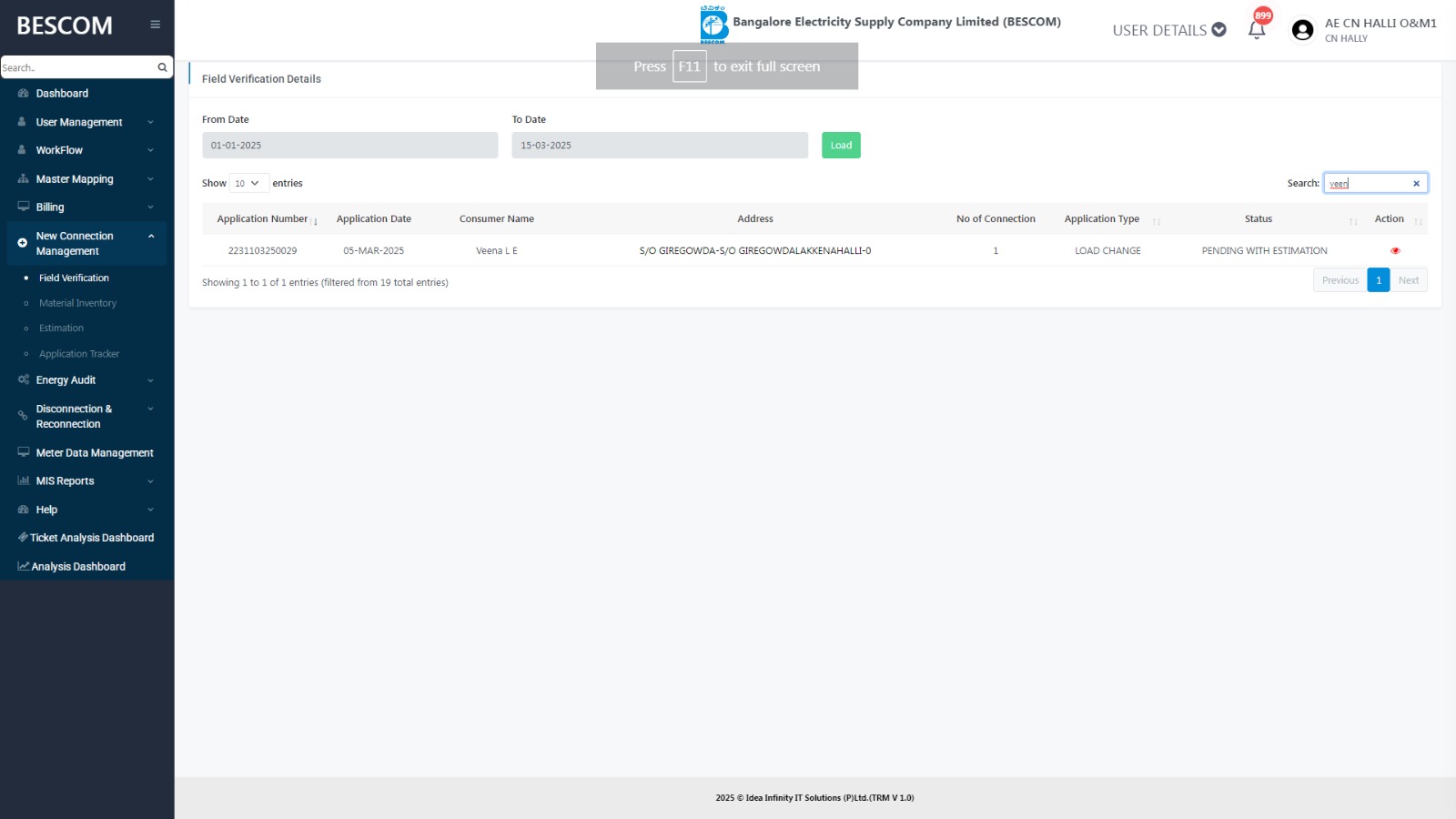Viewport: 1456px width, 819px height.
Task: Click application number 2231103250029 cell
Action: tap(262, 250)
